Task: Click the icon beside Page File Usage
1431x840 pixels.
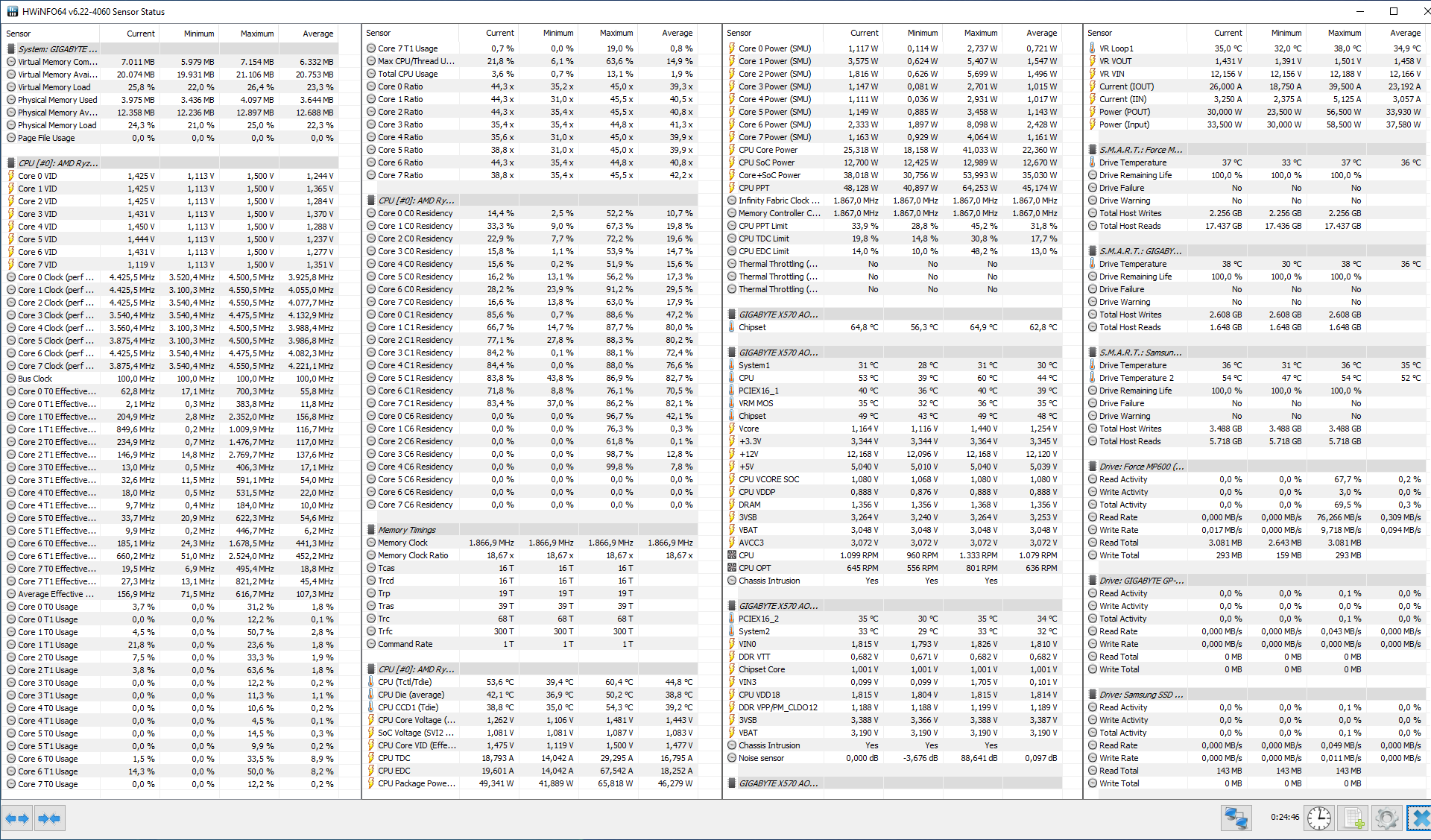Action: 11,138
